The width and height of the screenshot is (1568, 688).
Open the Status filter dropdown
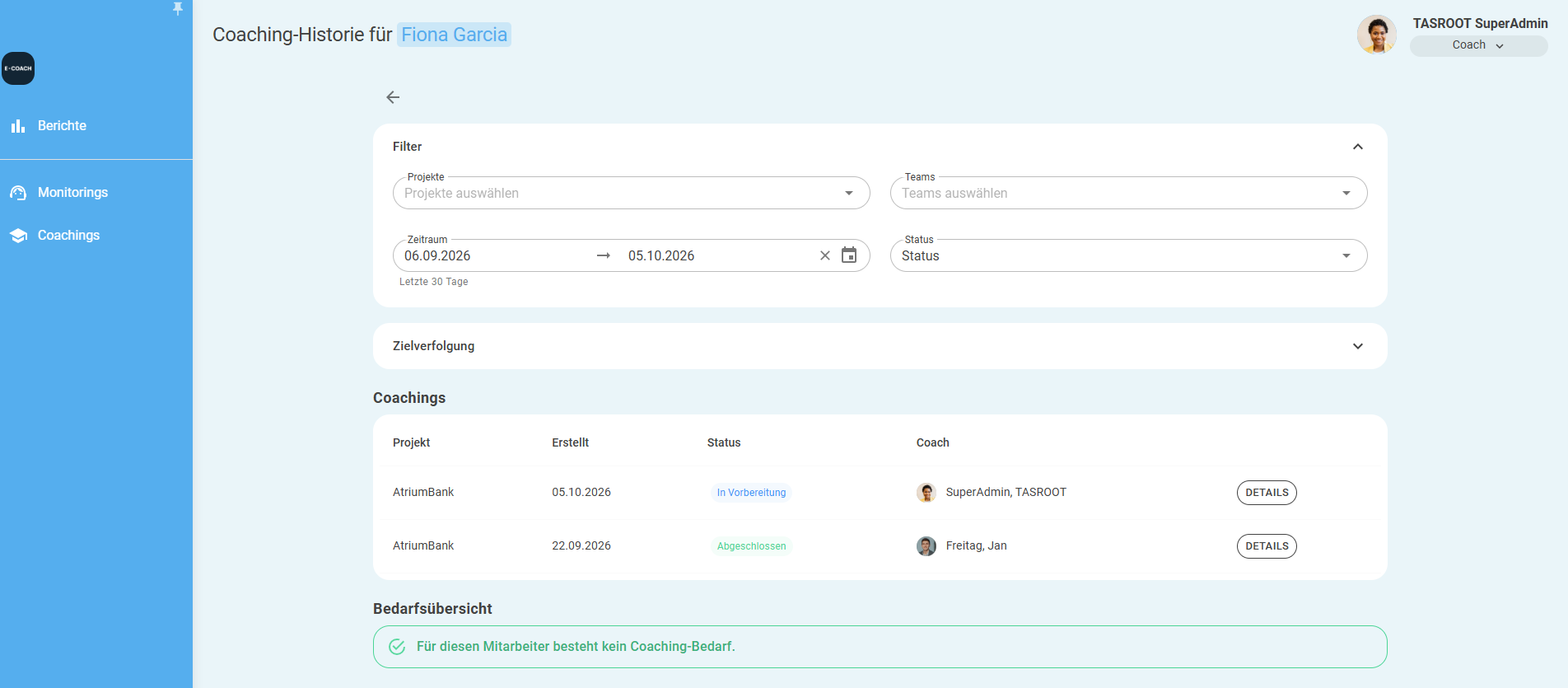pos(1129,255)
